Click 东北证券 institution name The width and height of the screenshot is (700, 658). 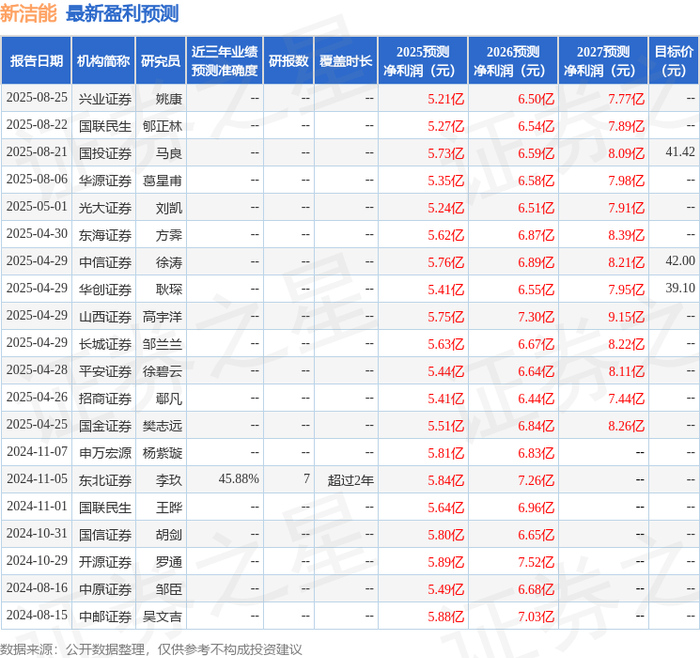tap(105, 480)
